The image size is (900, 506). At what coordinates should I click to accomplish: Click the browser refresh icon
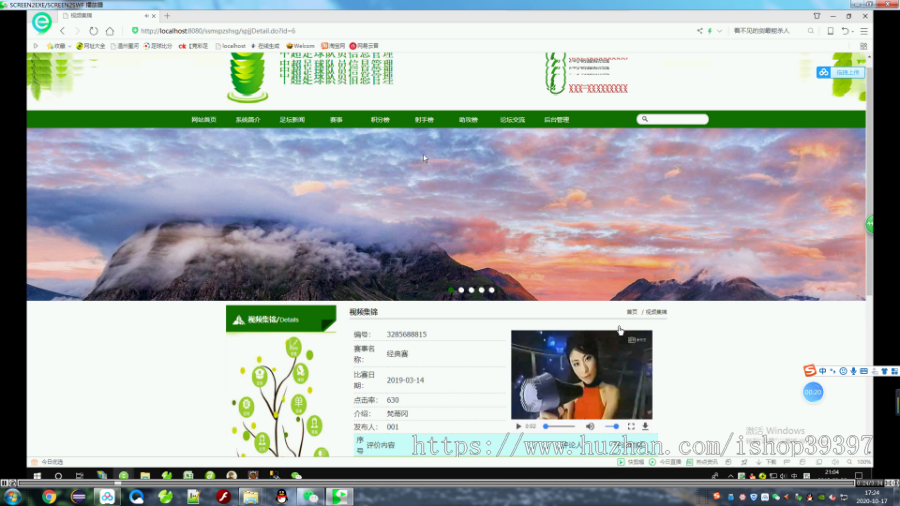(x=94, y=31)
